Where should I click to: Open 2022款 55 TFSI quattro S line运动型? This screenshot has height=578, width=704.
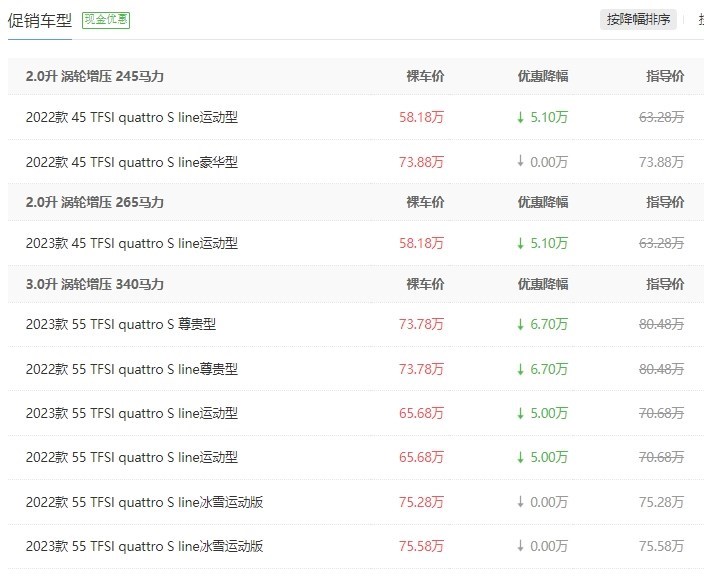(132, 457)
